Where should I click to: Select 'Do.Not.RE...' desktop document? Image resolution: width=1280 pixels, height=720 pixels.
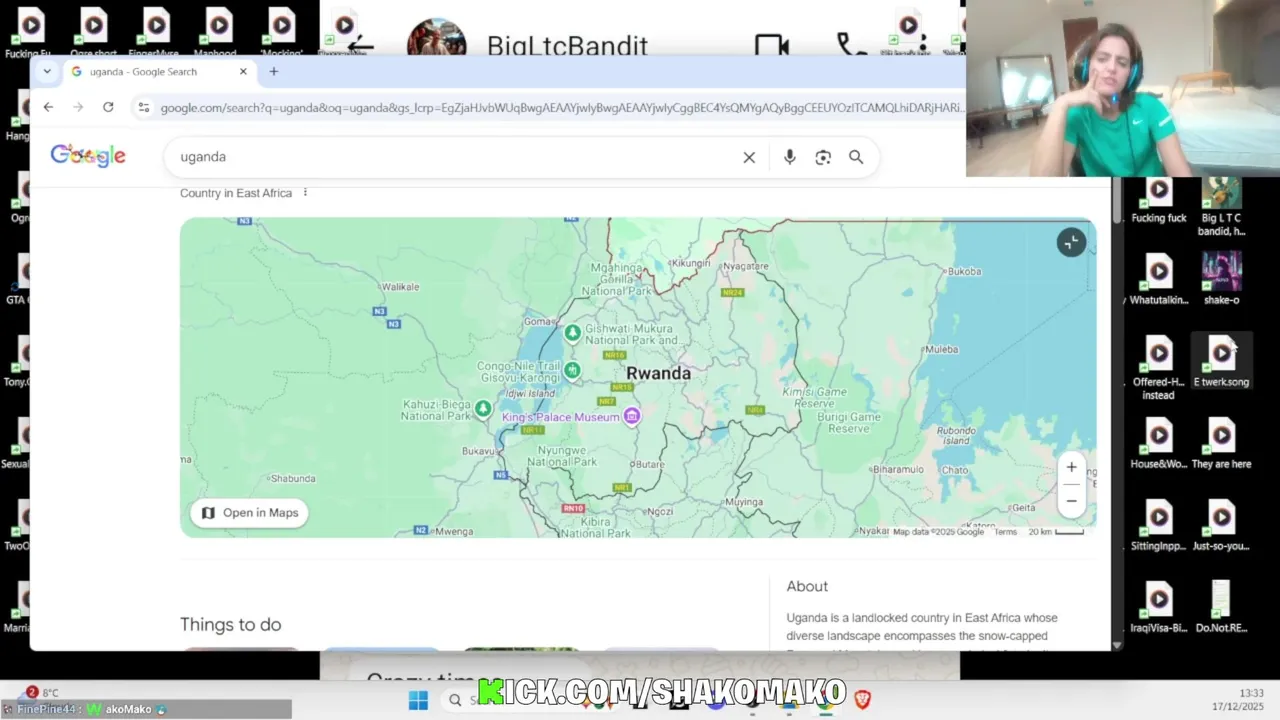coord(1221,608)
